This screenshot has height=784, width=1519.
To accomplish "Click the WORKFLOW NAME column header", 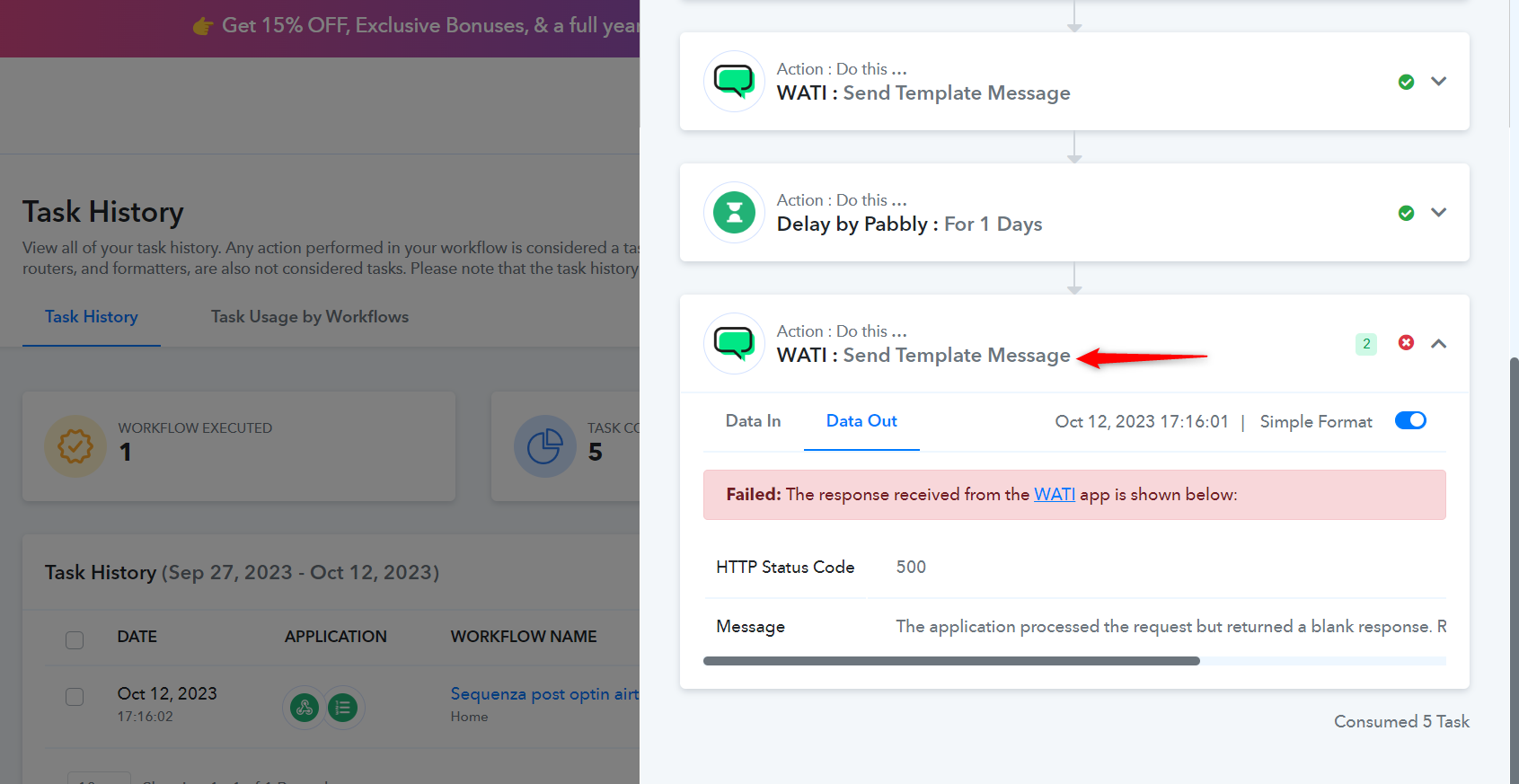I will (524, 637).
